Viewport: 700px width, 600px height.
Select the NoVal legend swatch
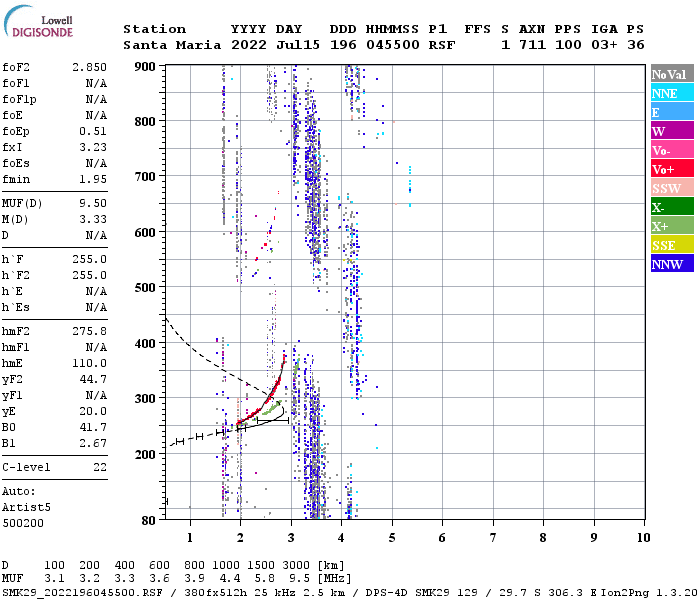pyautogui.click(x=672, y=74)
